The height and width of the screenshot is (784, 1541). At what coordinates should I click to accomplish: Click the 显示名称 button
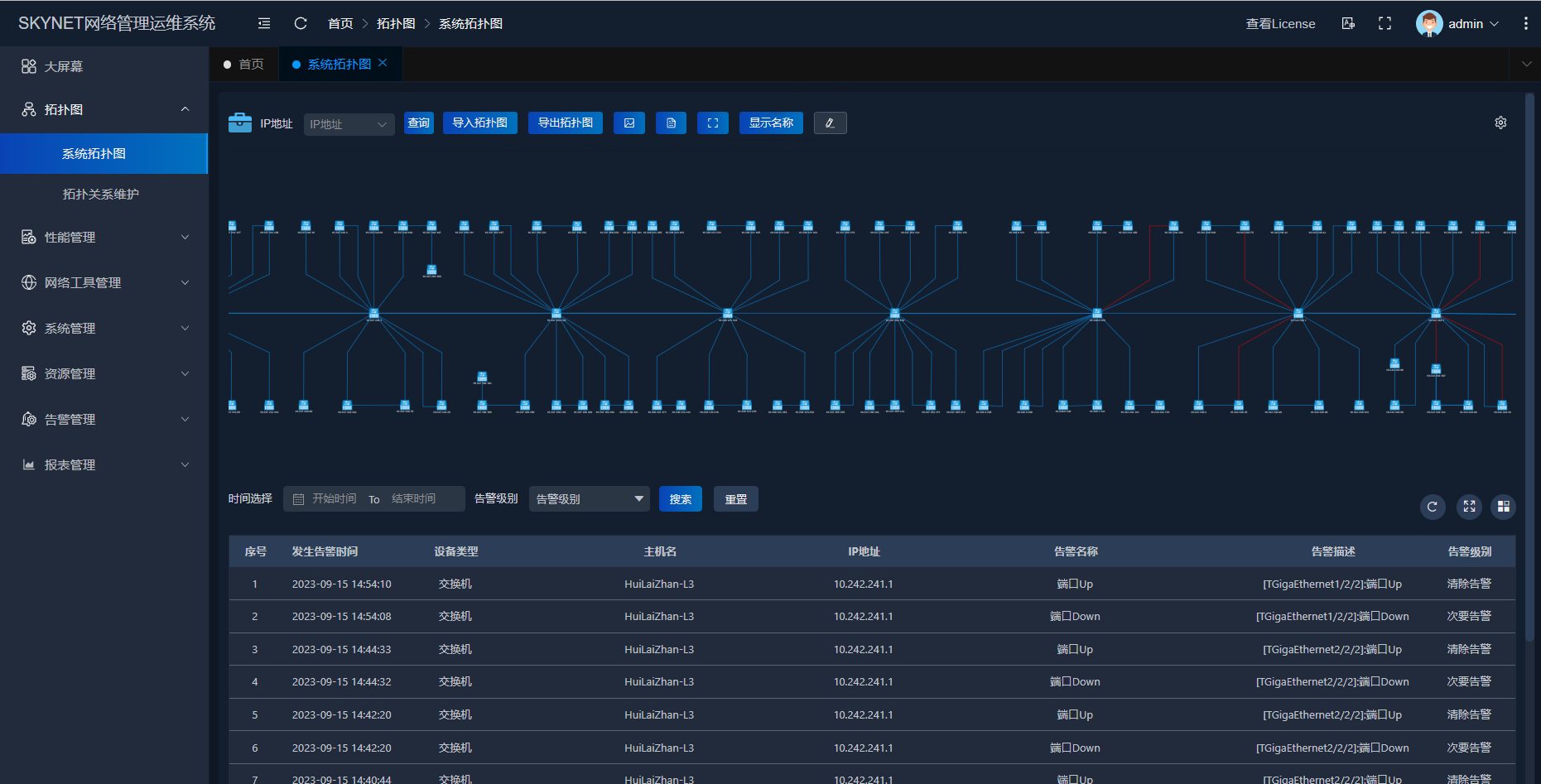(771, 123)
